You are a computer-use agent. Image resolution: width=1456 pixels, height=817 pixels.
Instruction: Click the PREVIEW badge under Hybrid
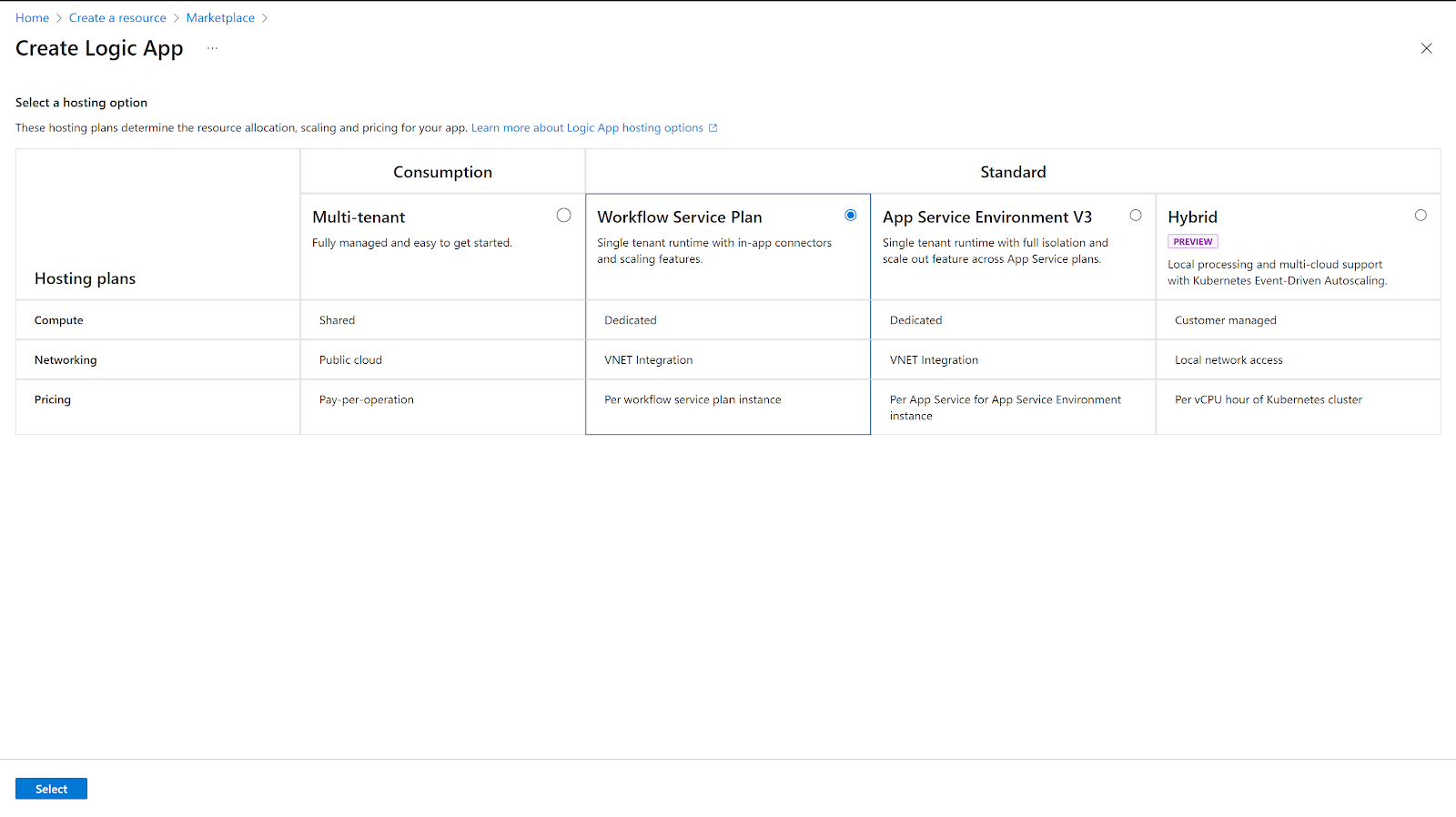click(x=1193, y=242)
